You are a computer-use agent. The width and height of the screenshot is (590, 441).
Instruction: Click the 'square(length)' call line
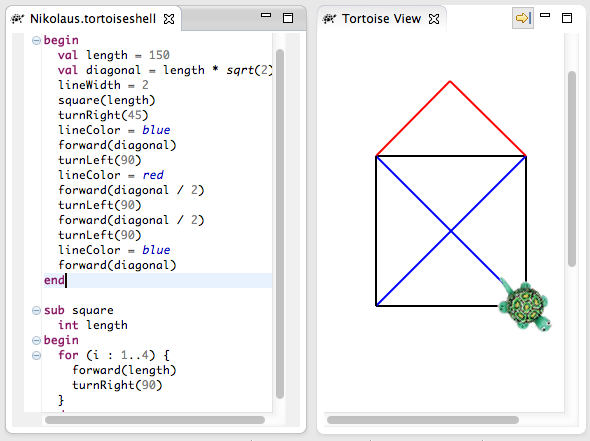pyautogui.click(x=106, y=100)
